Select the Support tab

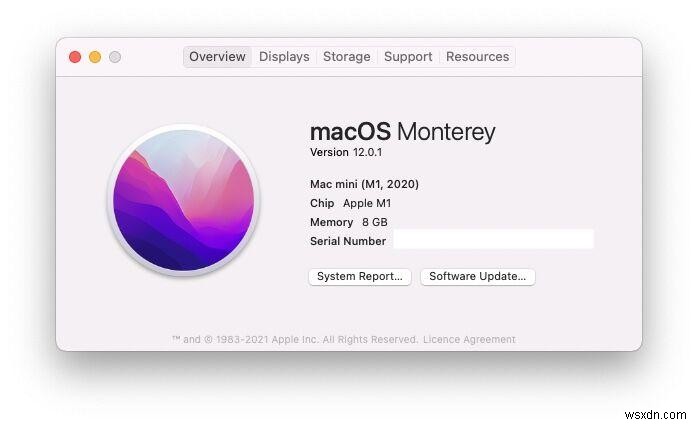pos(408,57)
